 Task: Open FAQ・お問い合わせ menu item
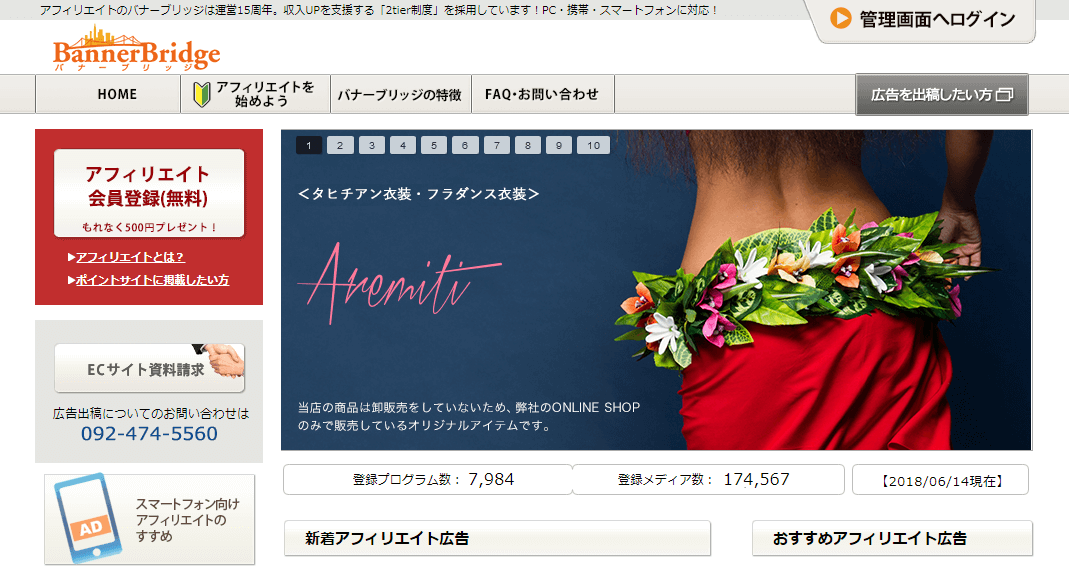(543, 94)
